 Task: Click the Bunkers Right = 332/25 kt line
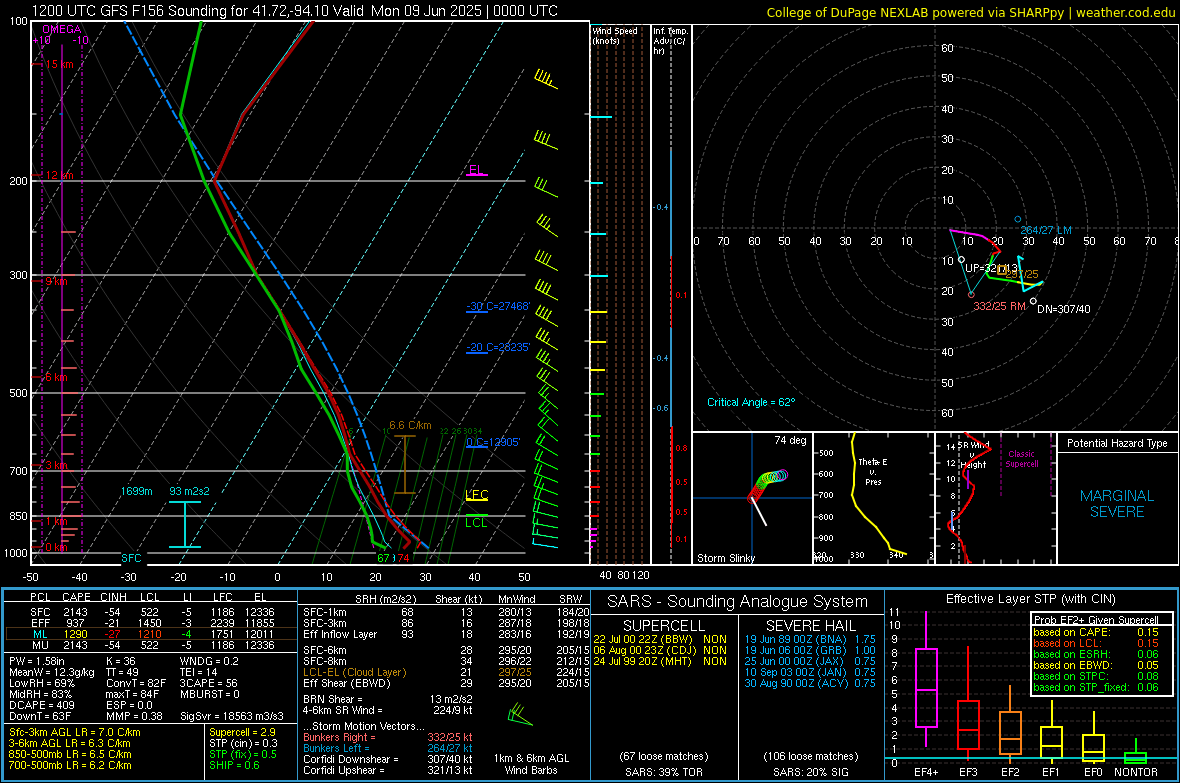click(x=388, y=738)
